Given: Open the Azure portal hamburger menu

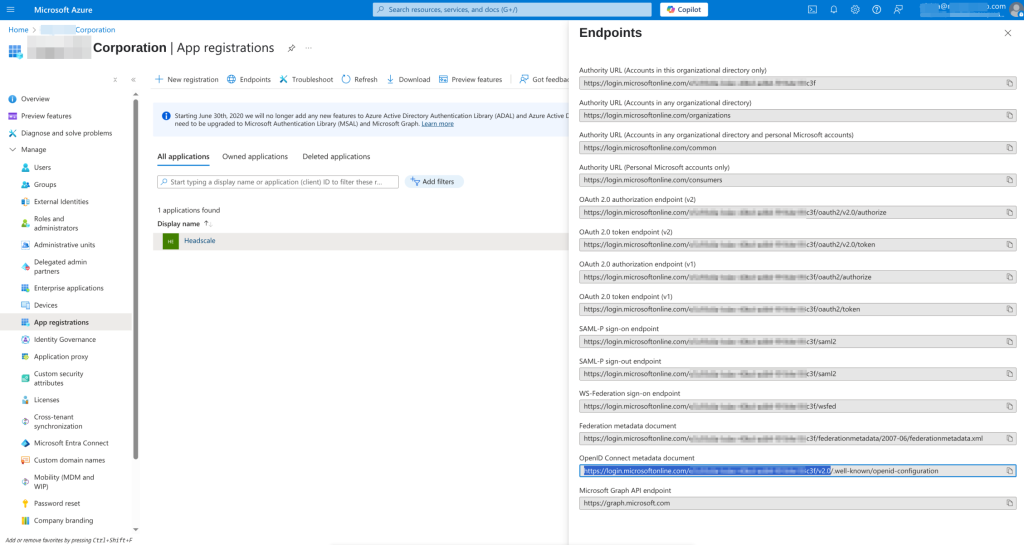Looking at the screenshot, I should click(10, 10).
